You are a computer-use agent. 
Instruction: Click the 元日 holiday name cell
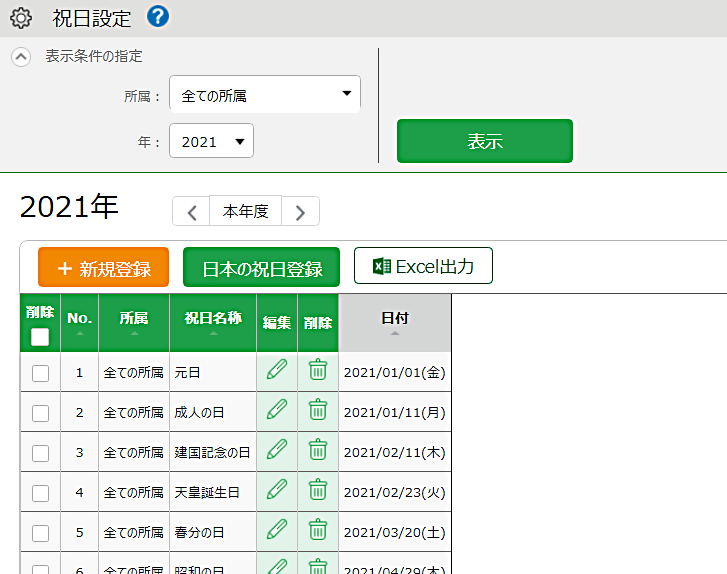(x=213, y=372)
